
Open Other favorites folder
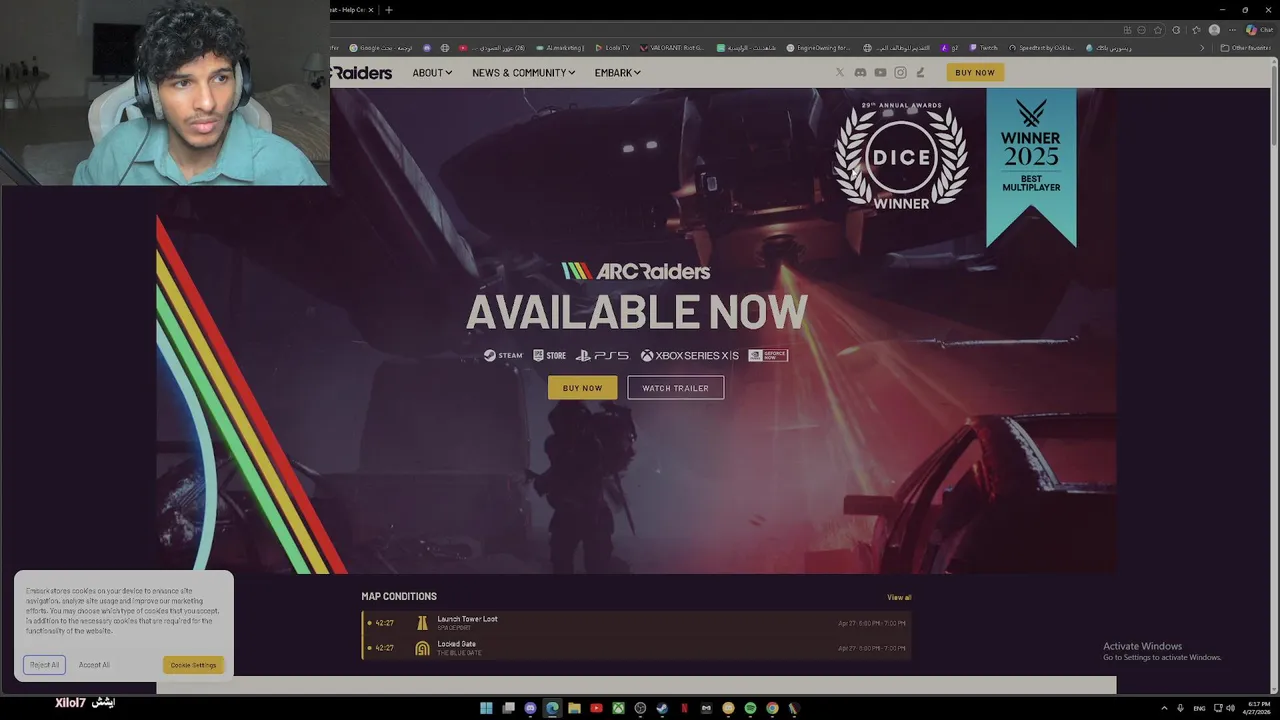tap(1246, 48)
